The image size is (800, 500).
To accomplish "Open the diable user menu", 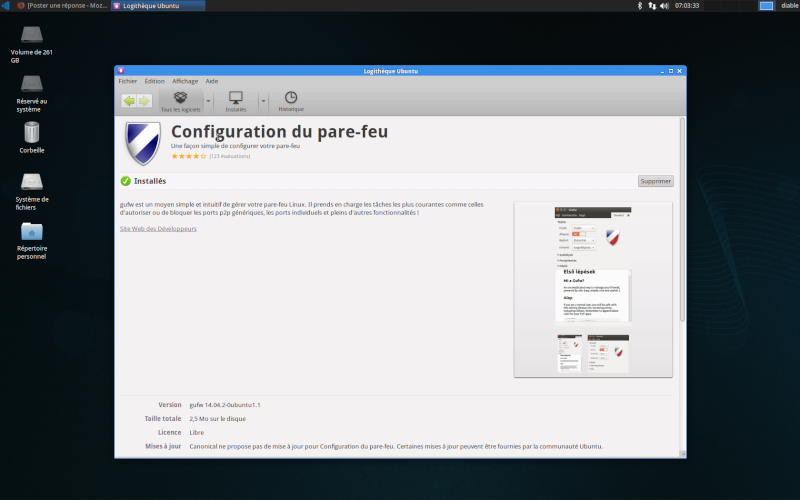I will coord(789,6).
